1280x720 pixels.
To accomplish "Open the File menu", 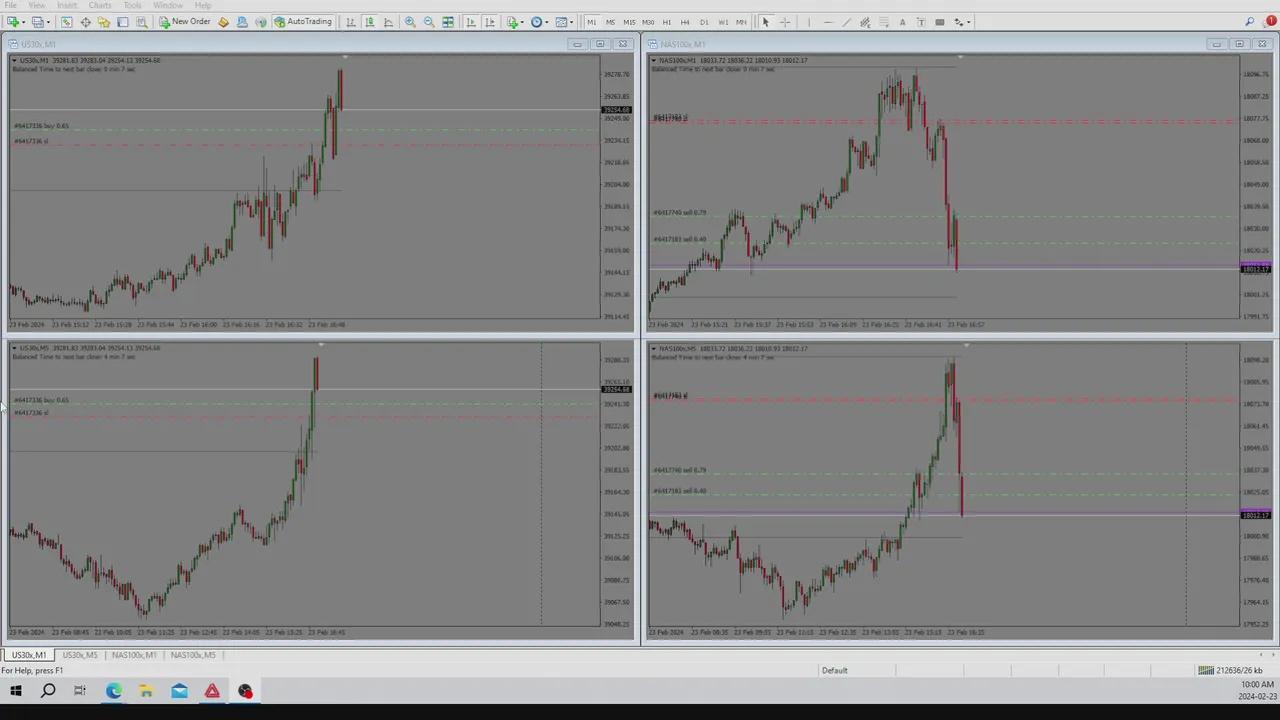I will (11, 5).
